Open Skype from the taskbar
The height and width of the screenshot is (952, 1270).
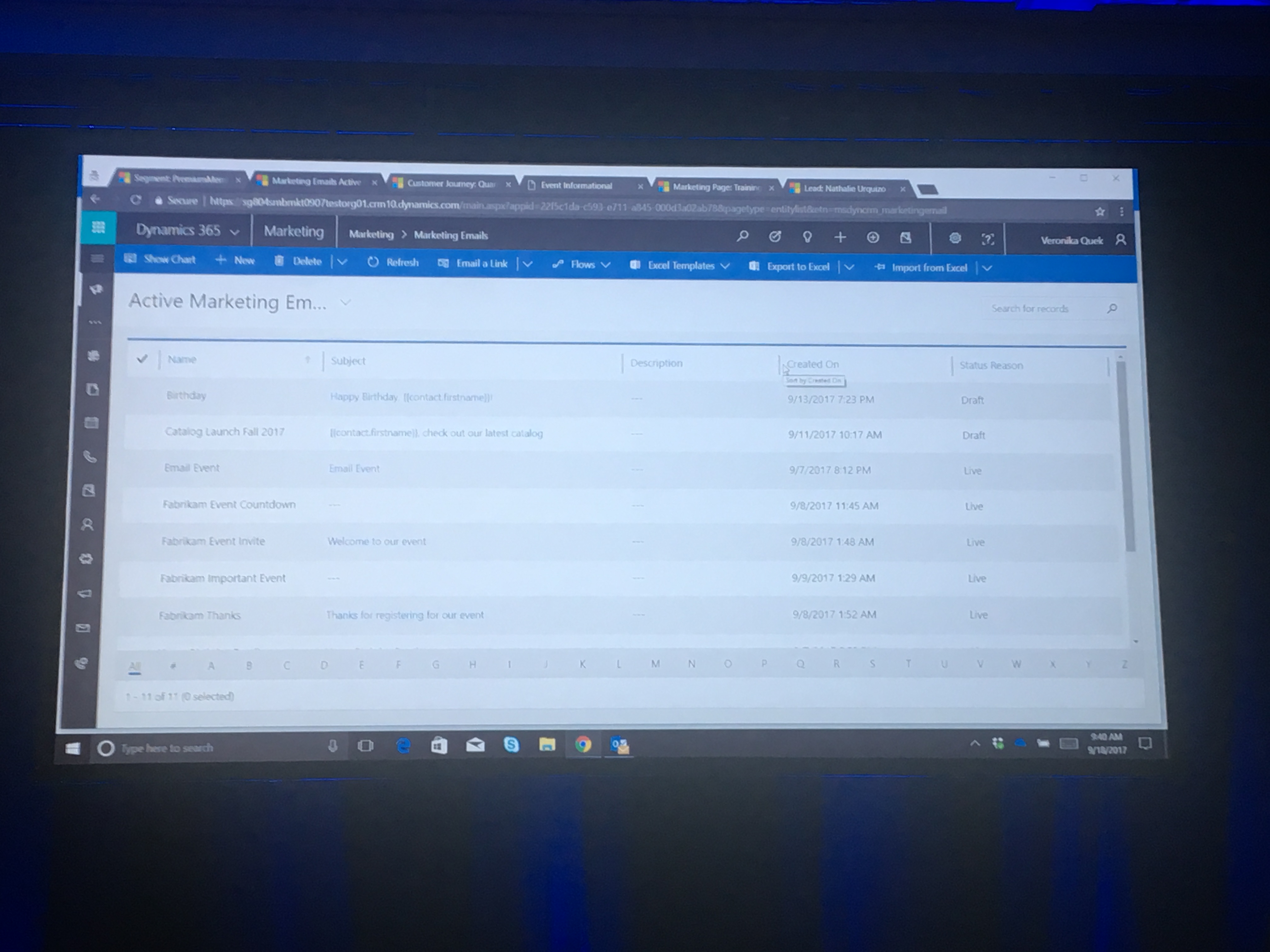coord(511,745)
